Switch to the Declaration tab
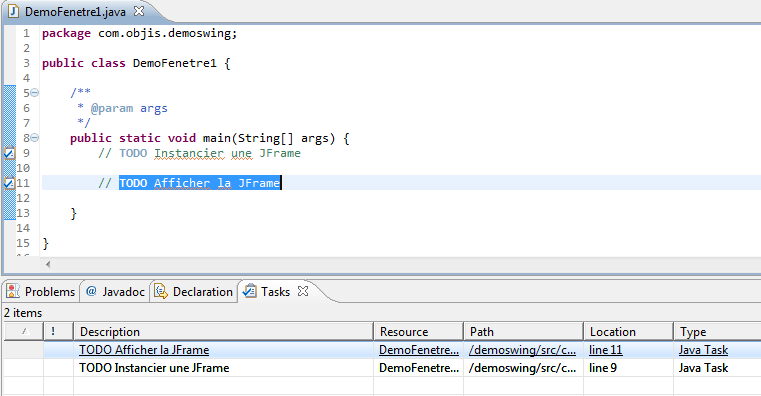This screenshot has height=396, width=761. point(194,292)
